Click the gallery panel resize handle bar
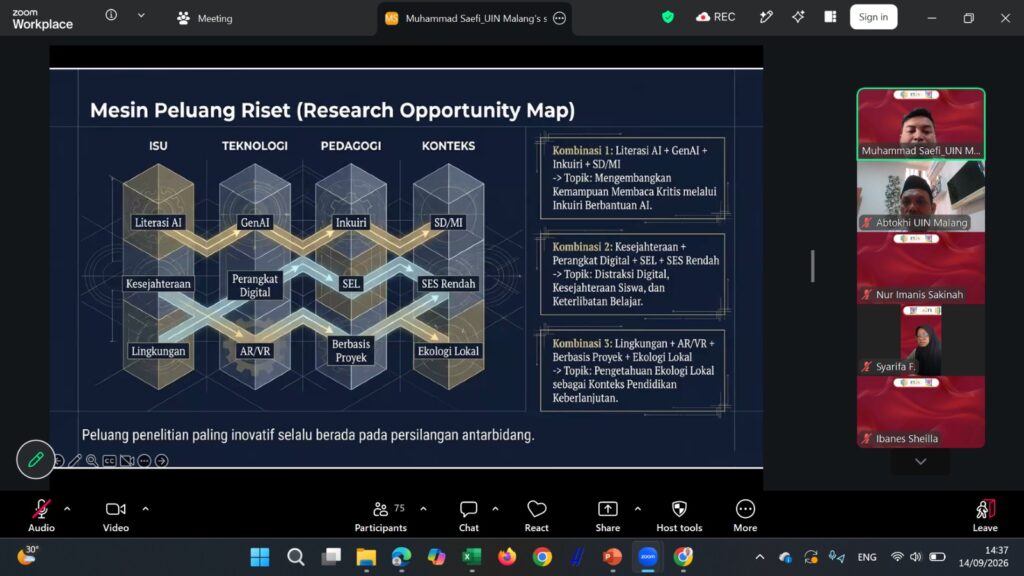The height and width of the screenshot is (576, 1024). [x=812, y=266]
